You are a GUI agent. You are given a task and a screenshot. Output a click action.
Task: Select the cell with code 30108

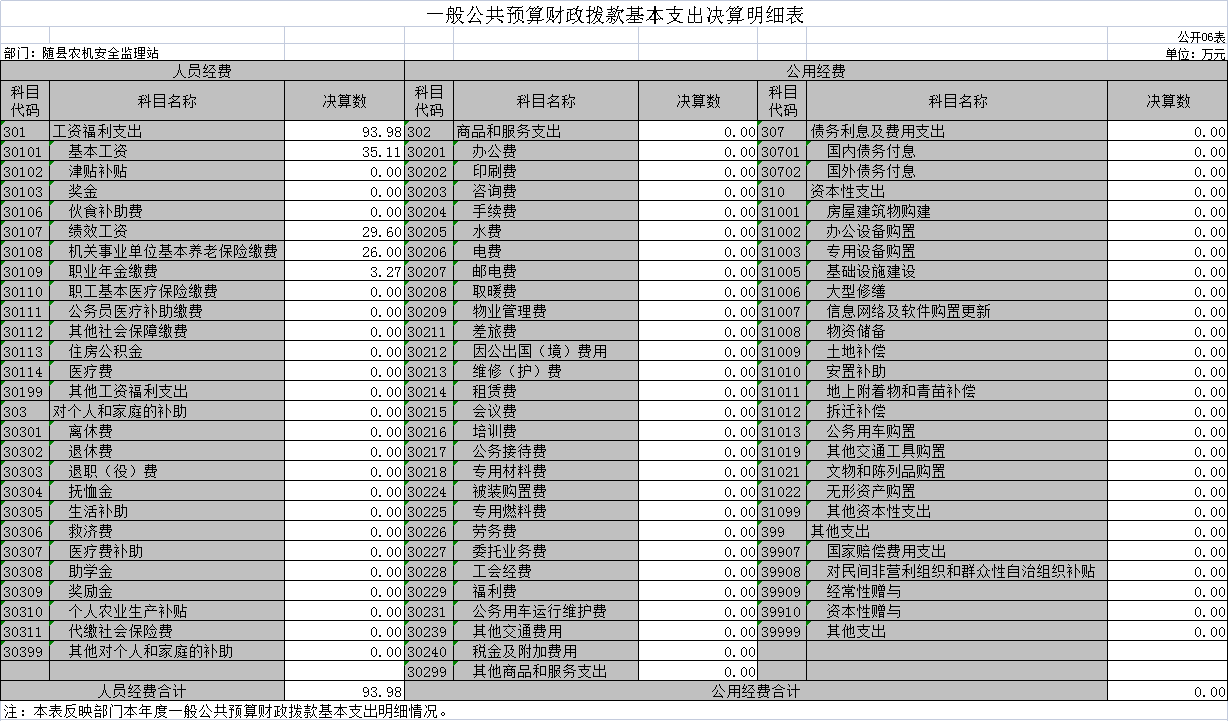pyautogui.click(x=25, y=251)
